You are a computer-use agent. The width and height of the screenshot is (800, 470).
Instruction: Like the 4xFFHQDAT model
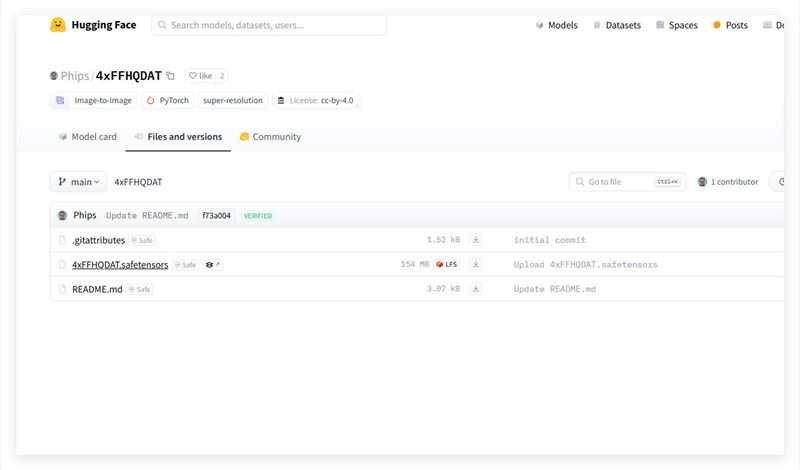(201, 76)
